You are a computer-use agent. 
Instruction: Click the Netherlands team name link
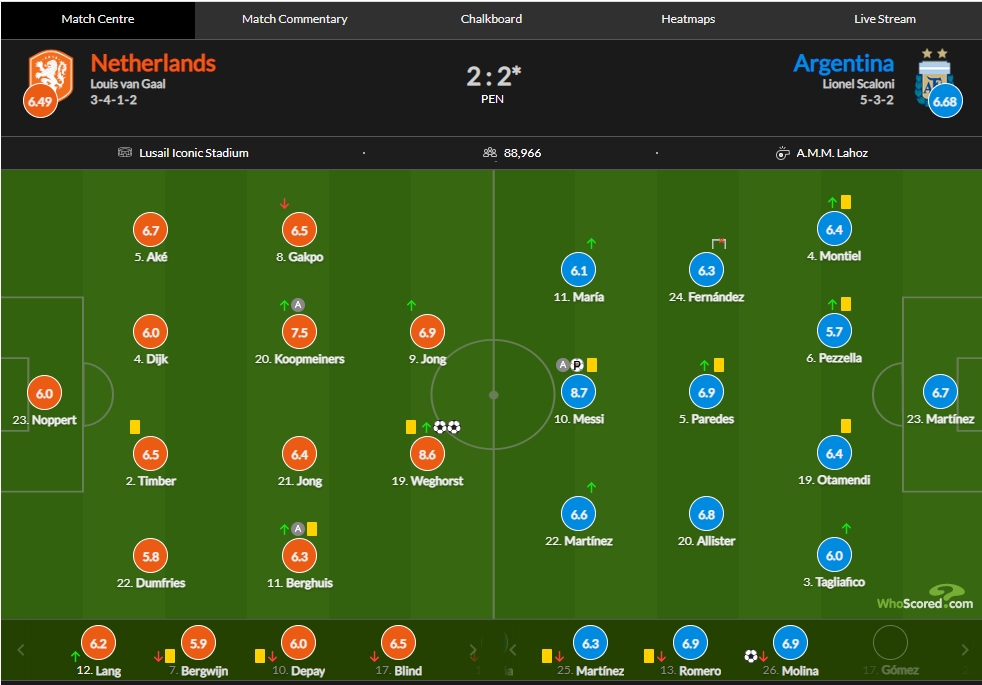(153, 63)
